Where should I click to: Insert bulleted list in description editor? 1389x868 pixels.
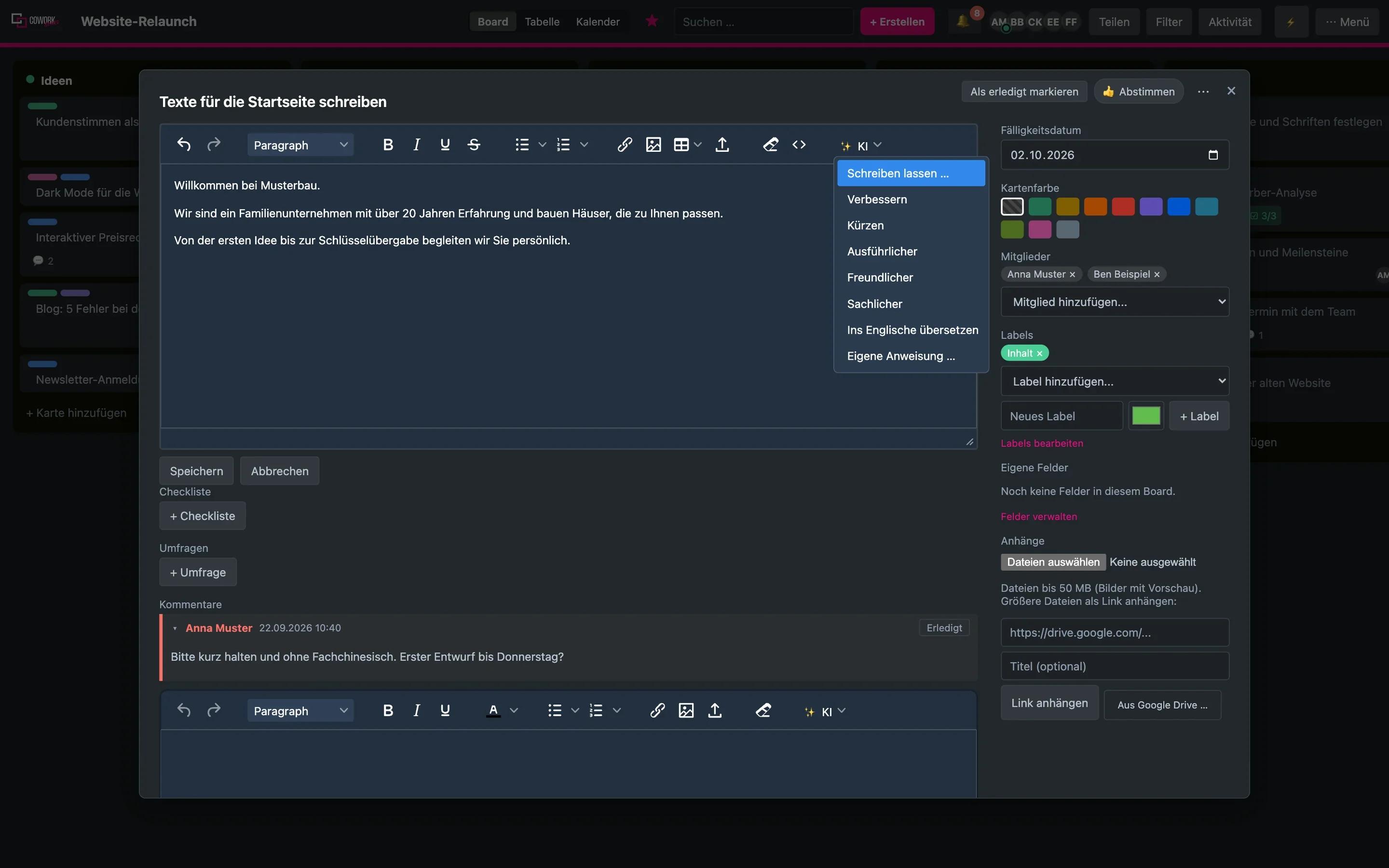pos(522,145)
